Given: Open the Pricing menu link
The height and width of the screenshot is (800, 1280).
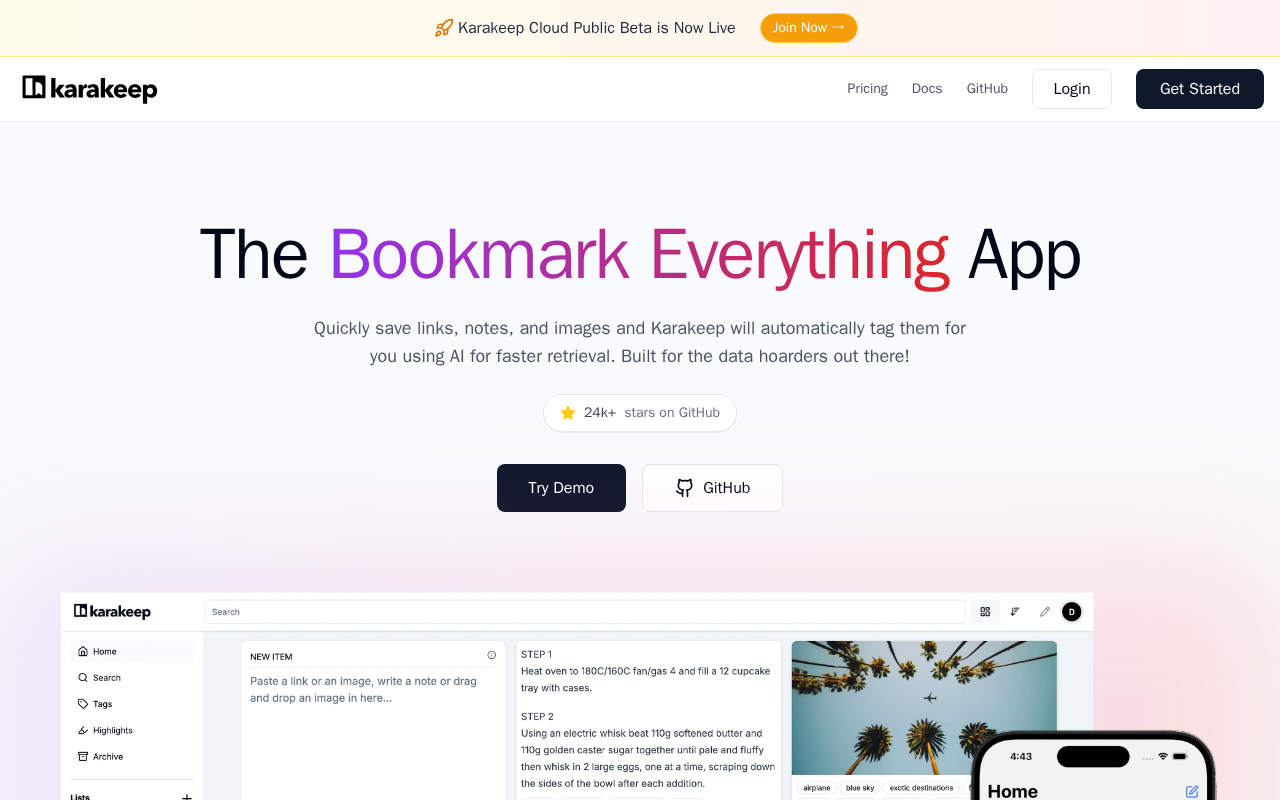Looking at the screenshot, I should 867,89.
